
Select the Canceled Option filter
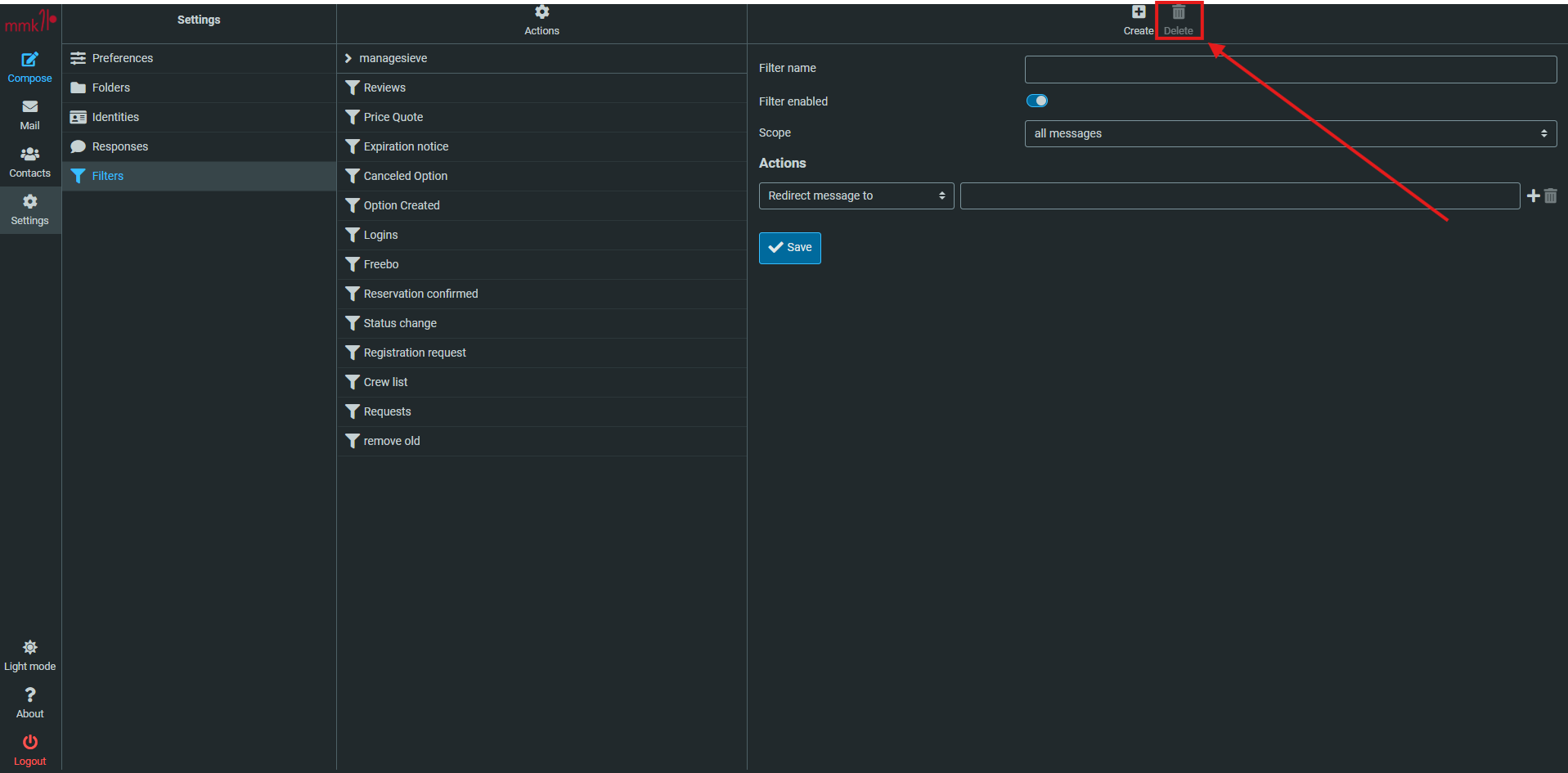tap(541, 176)
